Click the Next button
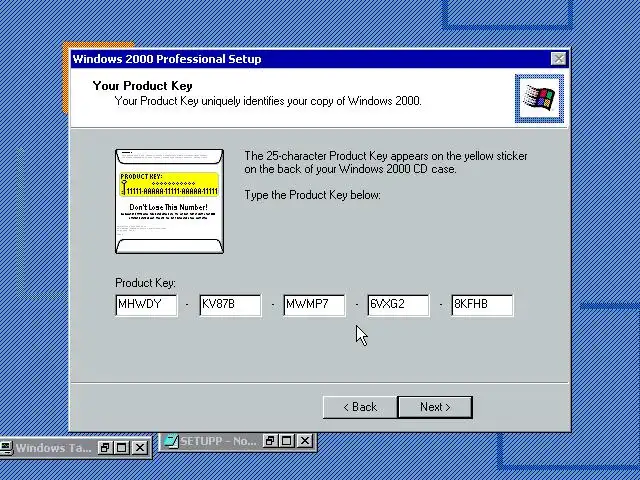 click(435, 407)
